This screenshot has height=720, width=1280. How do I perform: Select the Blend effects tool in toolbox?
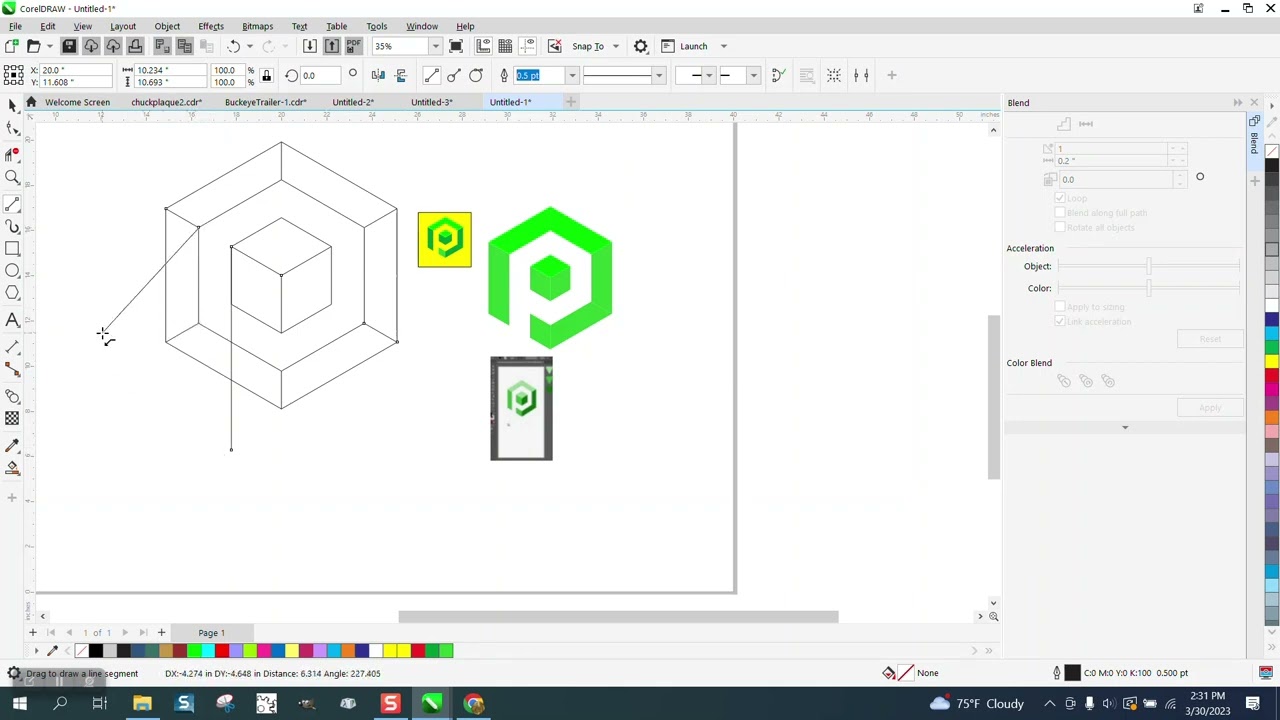pyautogui.click(x=12, y=397)
